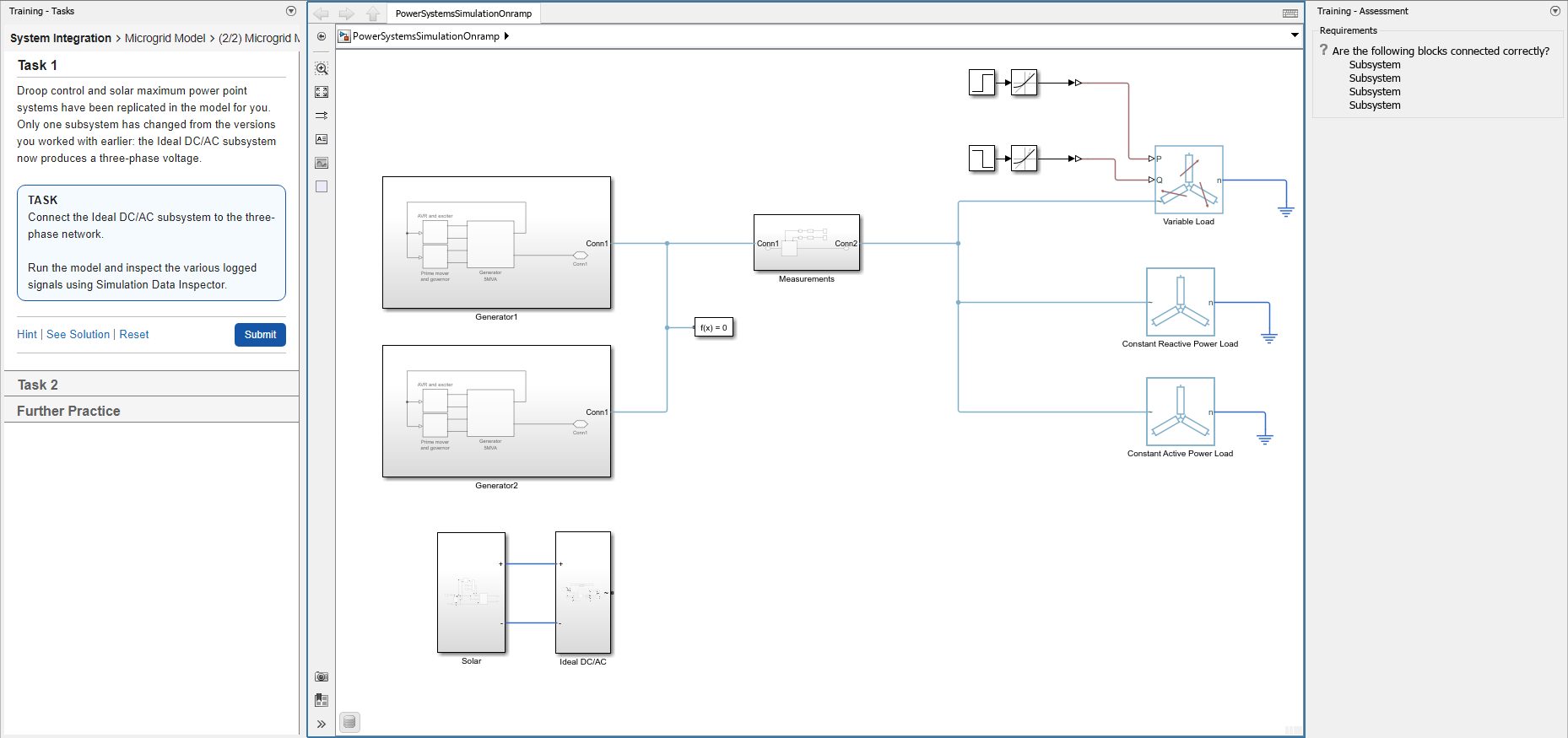The image size is (1568, 738).
Task: Expand the breadcrumb bar dropdown arrow
Action: pyautogui.click(x=1295, y=35)
